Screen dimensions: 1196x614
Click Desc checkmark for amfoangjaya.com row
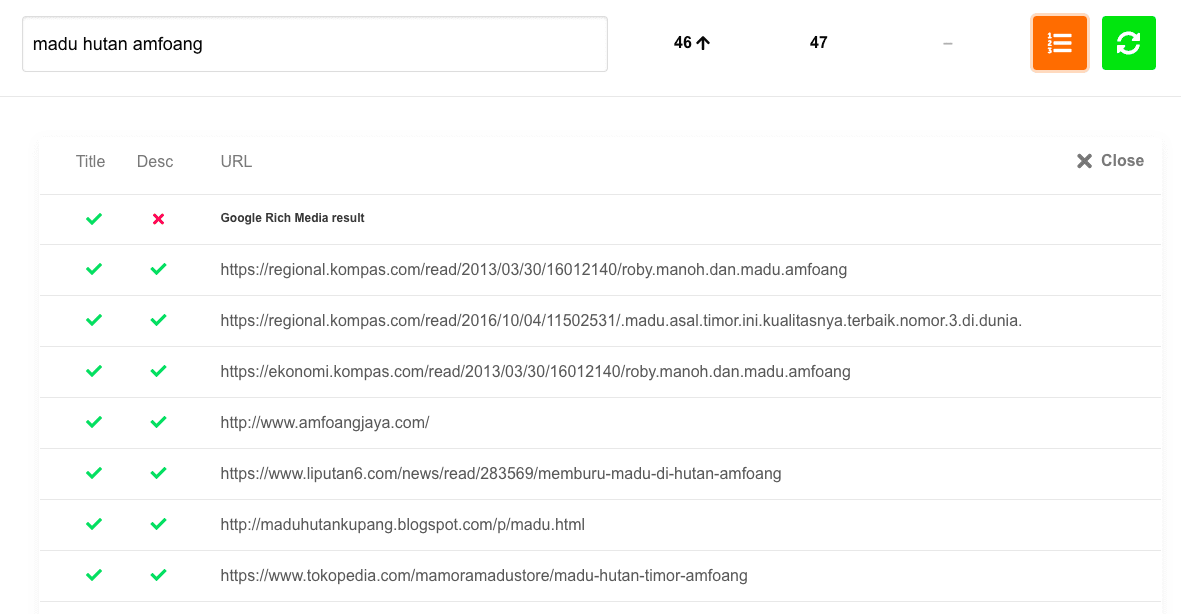point(158,422)
